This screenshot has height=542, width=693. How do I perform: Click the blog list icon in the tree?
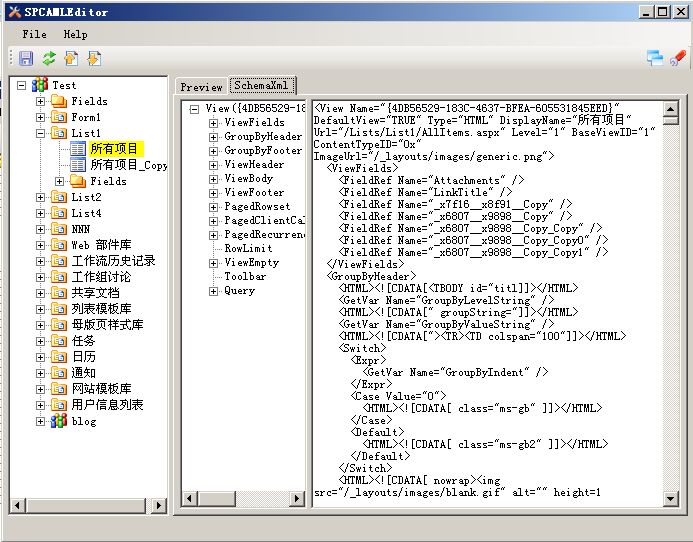[59, 422]
